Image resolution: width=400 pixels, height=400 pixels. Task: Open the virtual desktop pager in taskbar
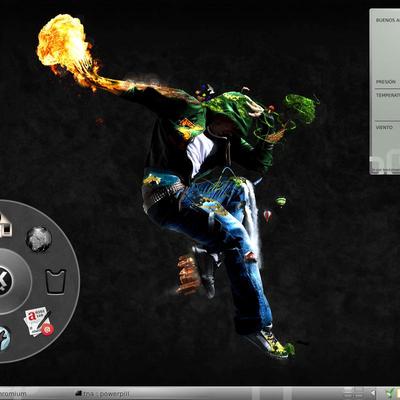pos(353,393)
